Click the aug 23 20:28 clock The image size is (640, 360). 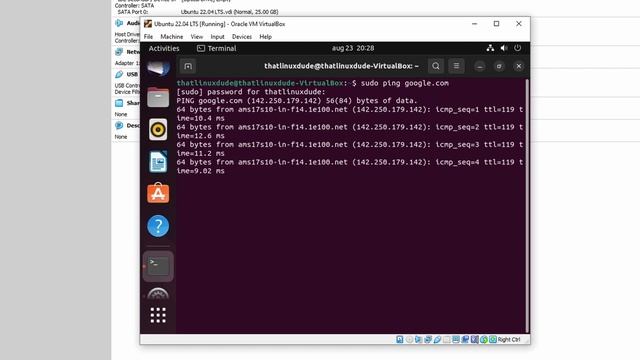[x=353, y=48]
